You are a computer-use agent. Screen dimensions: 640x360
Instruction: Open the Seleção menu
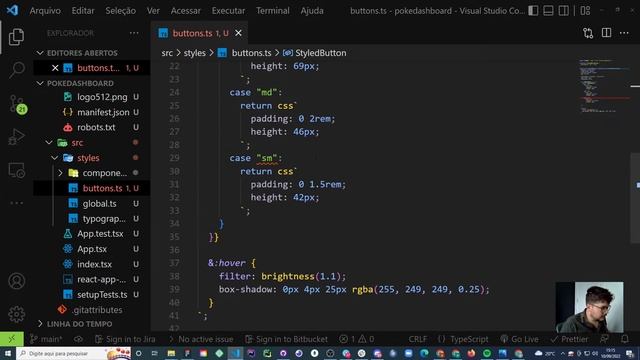tap(120, 11)
